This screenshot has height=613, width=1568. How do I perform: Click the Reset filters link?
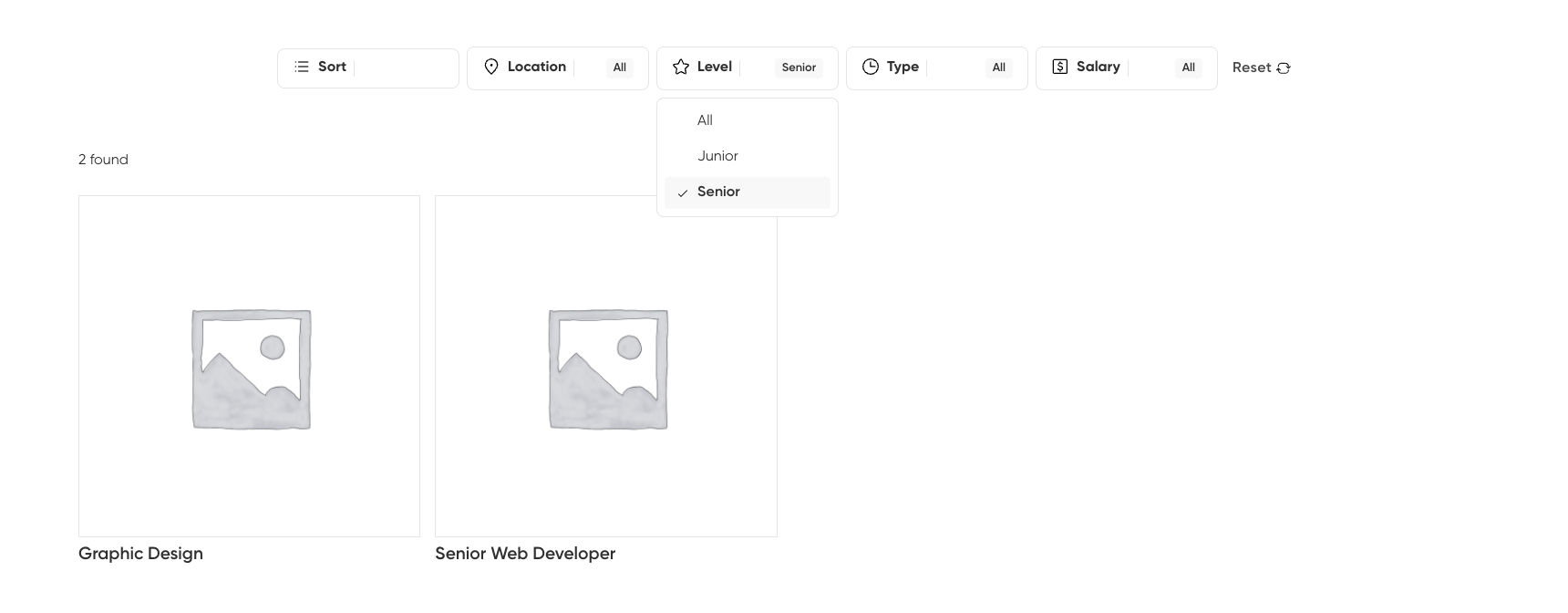pos(1252,68)
